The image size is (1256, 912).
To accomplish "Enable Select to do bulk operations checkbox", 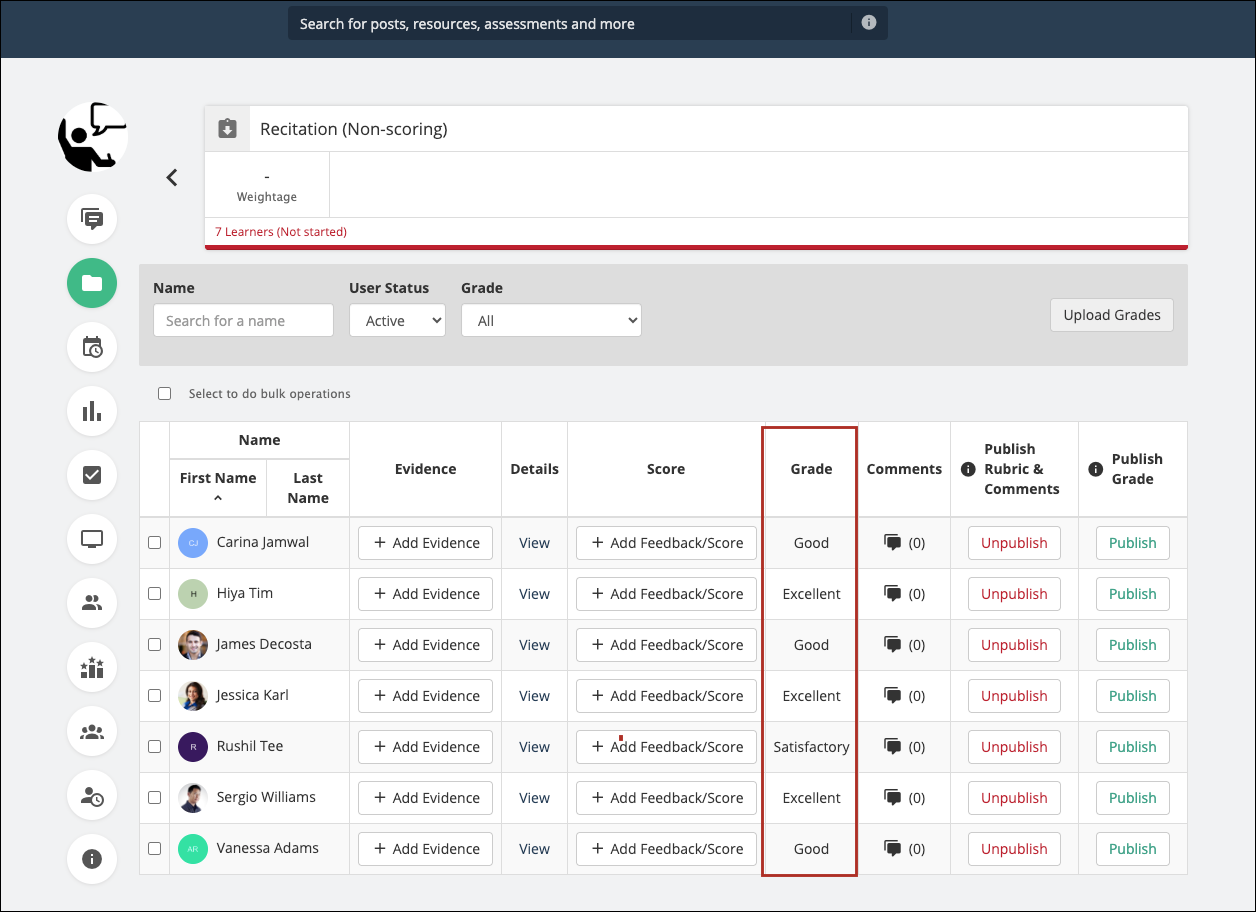I will coord(165,394).
